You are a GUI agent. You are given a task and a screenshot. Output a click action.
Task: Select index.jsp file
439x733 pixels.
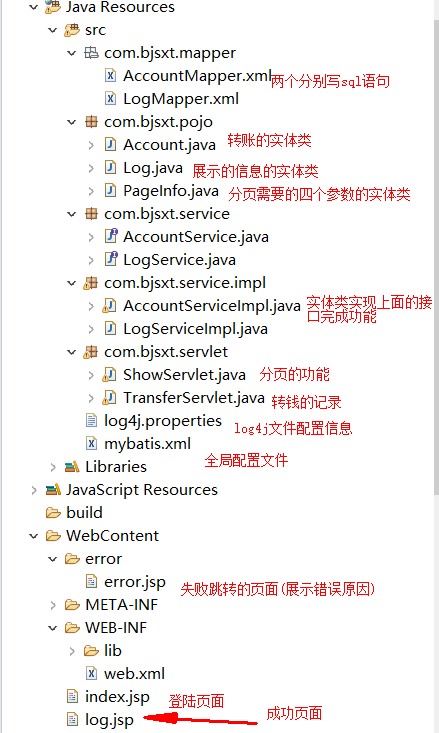117,697
